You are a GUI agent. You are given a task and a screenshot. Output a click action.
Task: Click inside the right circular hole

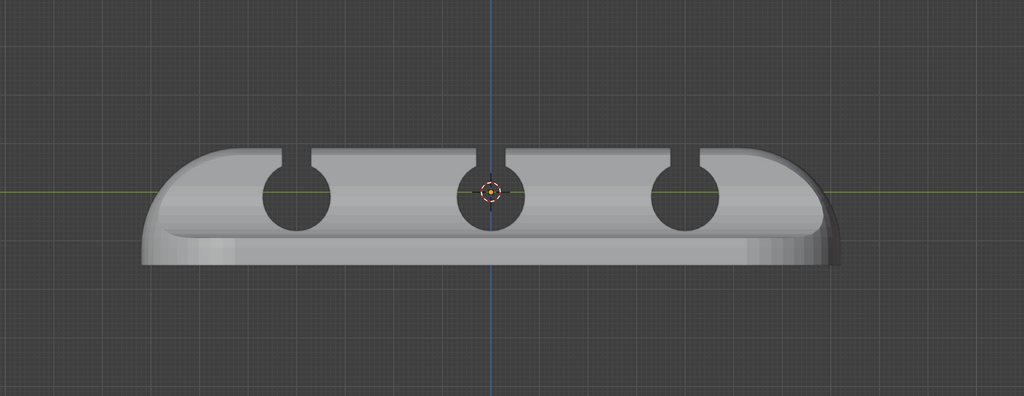(685, 197)
